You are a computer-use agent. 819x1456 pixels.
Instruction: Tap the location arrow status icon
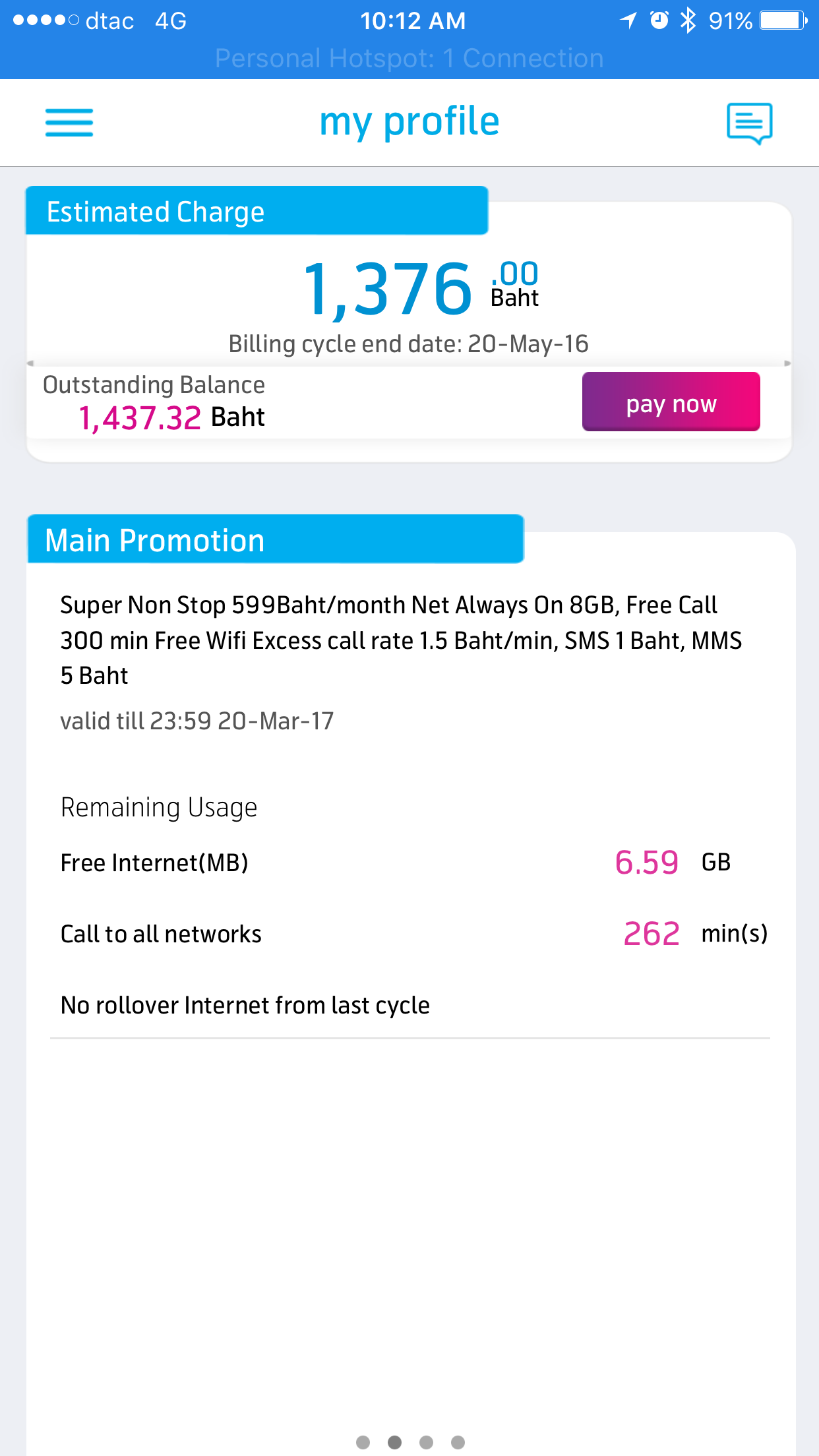[628, 20]
